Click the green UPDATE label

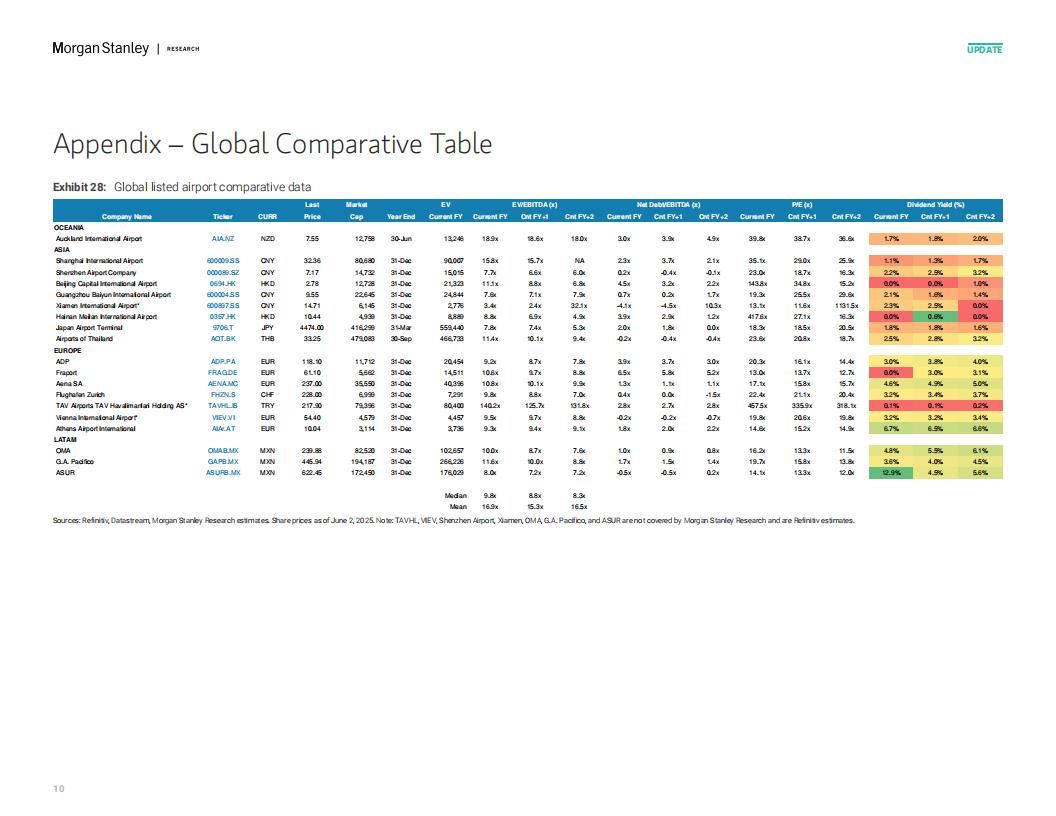pos(985,49)
